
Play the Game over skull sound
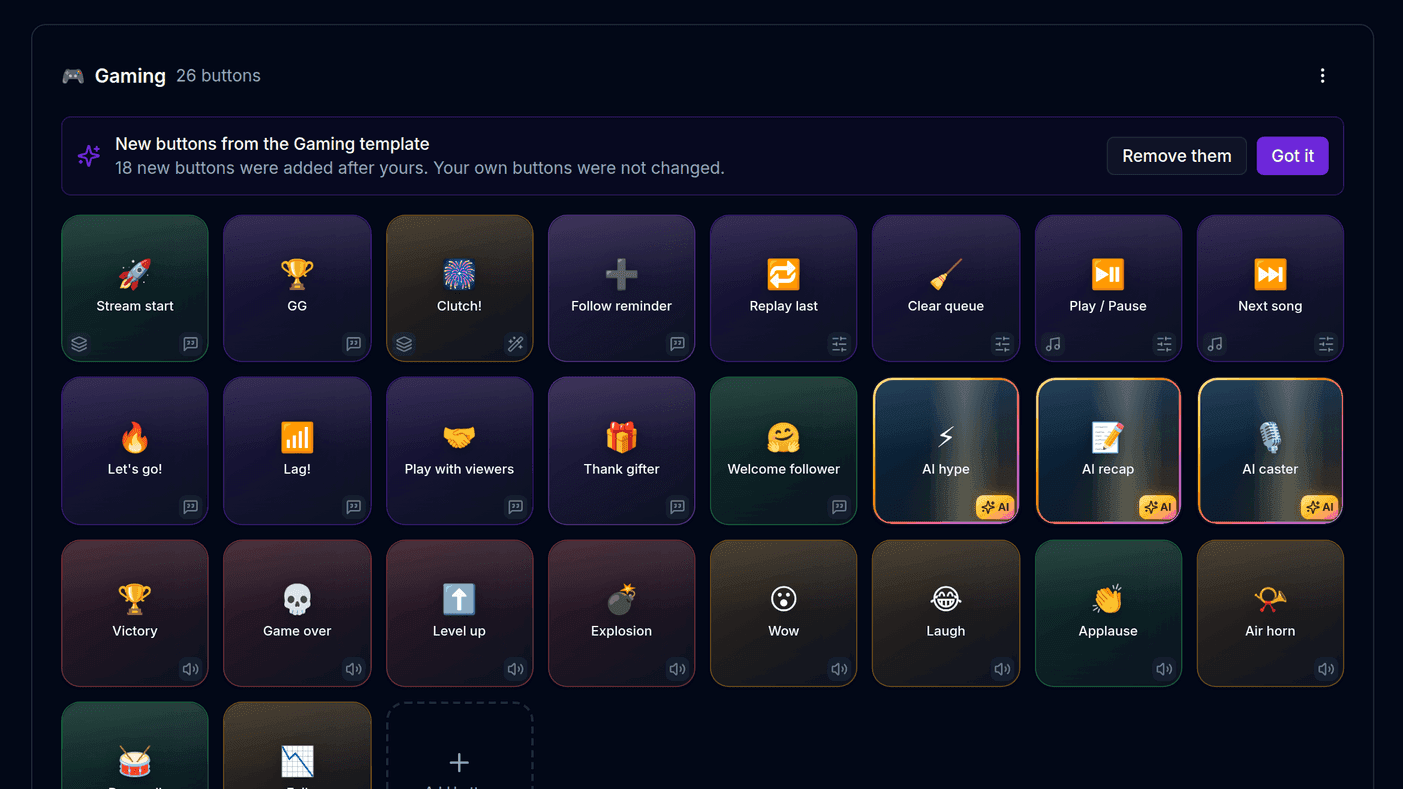point(297,613)
